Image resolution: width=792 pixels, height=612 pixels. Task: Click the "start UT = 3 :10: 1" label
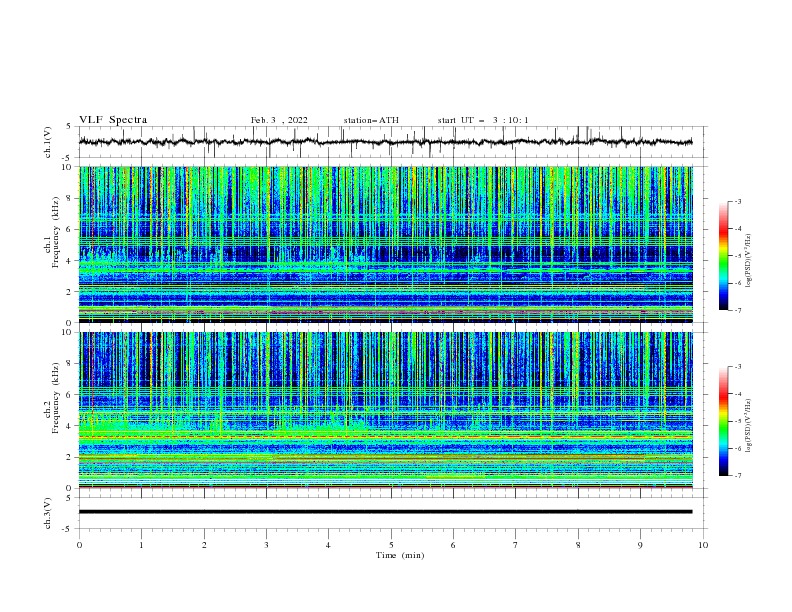(x=483, y=120)
